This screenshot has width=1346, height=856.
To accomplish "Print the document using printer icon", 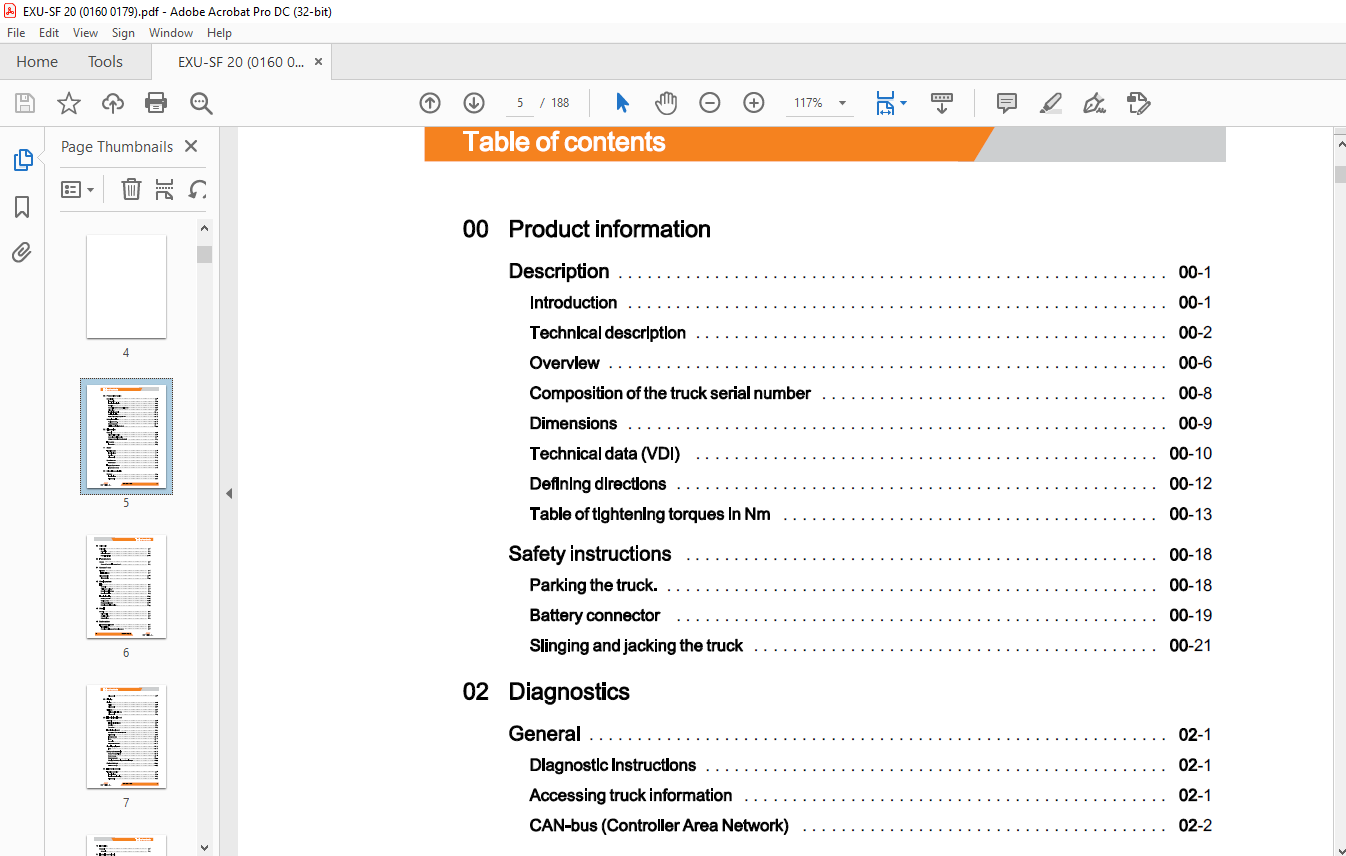I will (156, 103).
